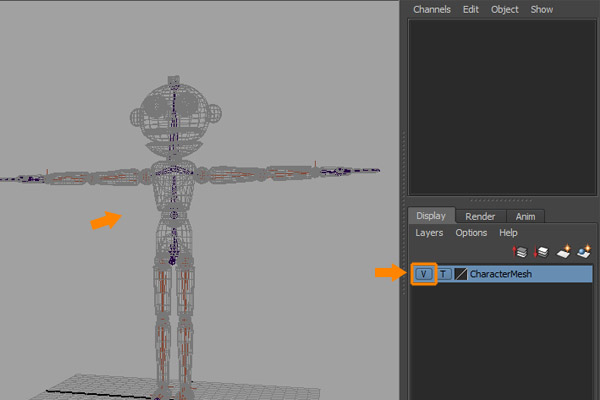This screenshot has width=600, height=400.
Task: Select the CharacterMesh layer name
Action: 501,273
